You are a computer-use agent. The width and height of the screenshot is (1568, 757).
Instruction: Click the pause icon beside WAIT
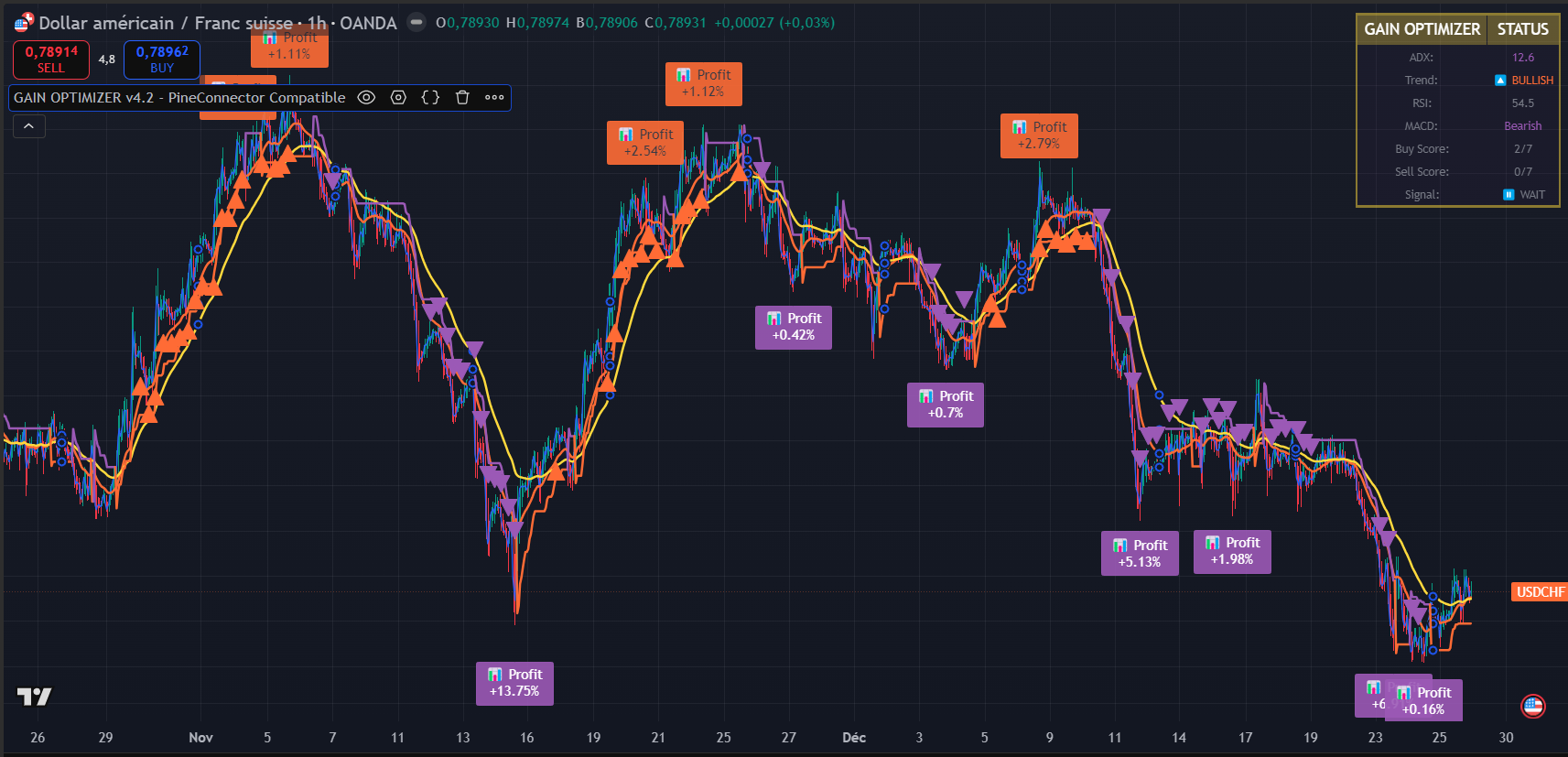(1509, 195)
